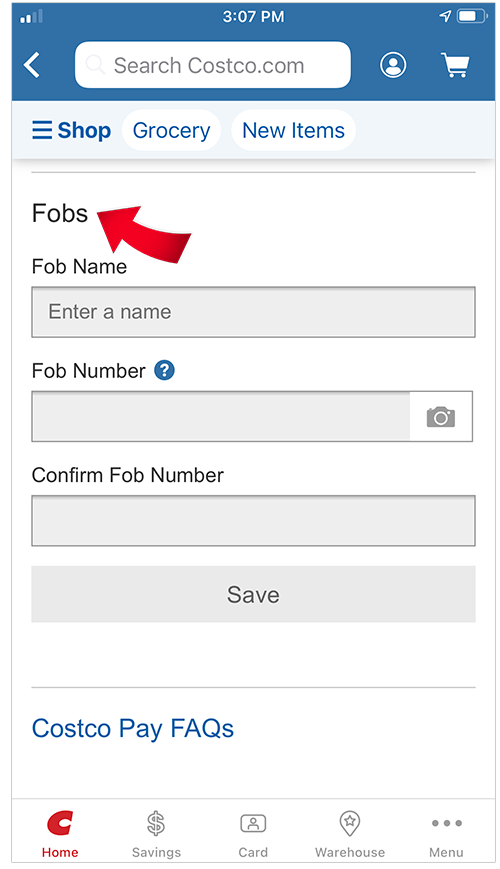500x869 pixels.
Task: Open the account profile icon
Action: pyautogui.click(x=392, y=65)
